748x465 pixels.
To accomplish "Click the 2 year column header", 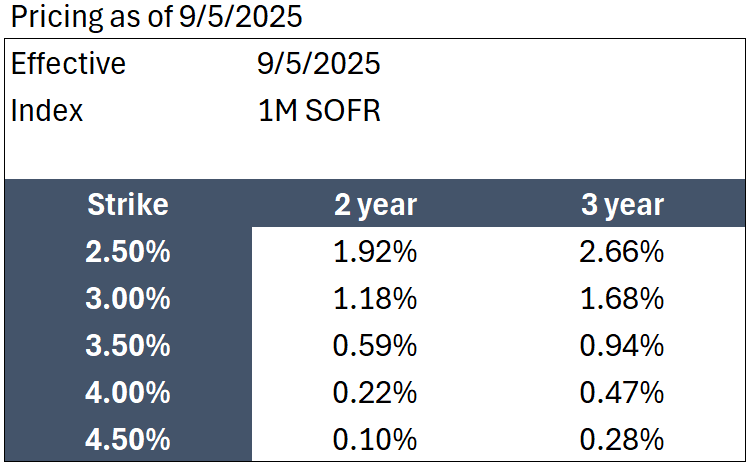I will tap(375, 205).
